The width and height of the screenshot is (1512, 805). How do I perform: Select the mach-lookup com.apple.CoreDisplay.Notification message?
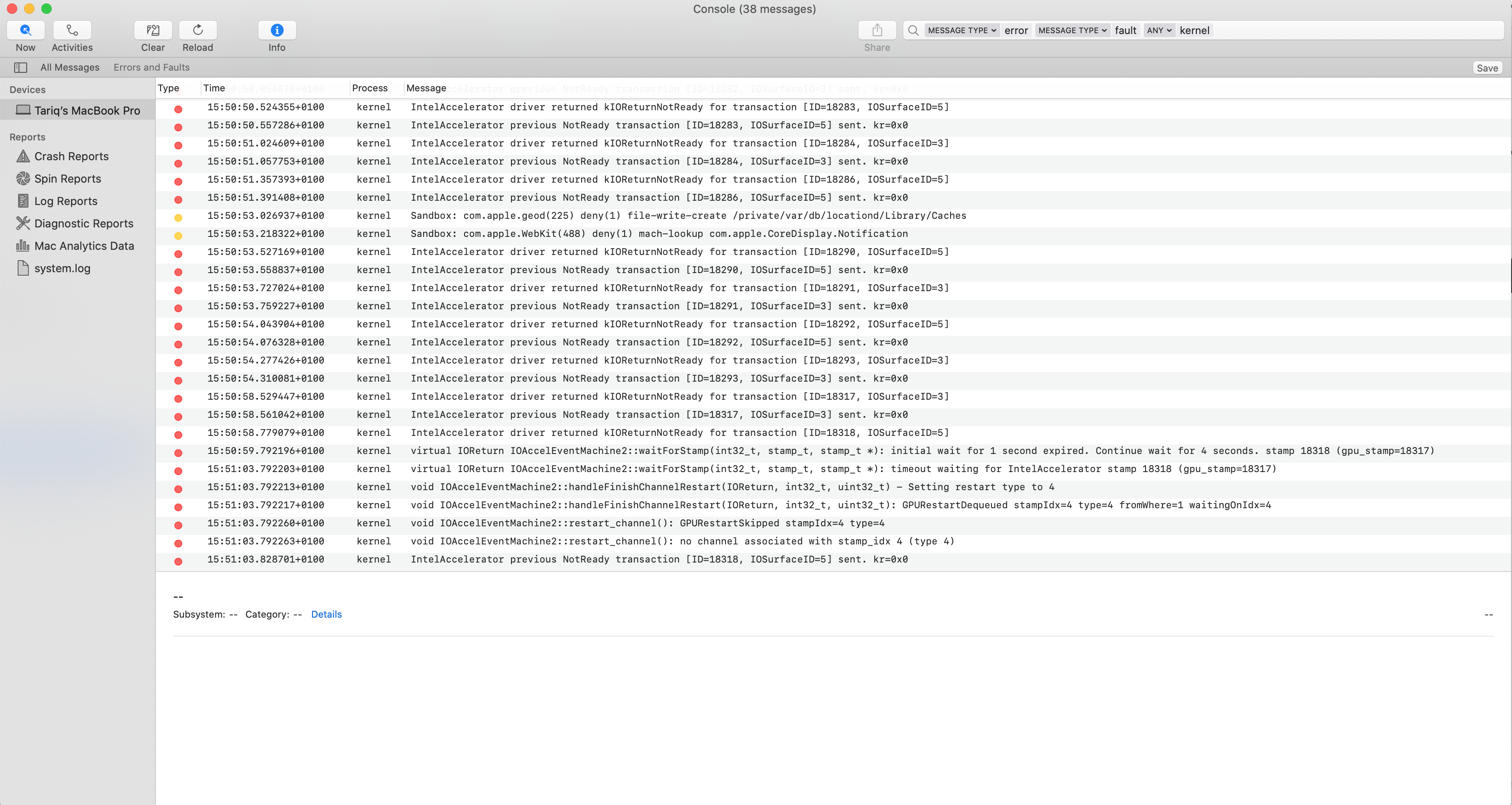(x=833, y=234)
